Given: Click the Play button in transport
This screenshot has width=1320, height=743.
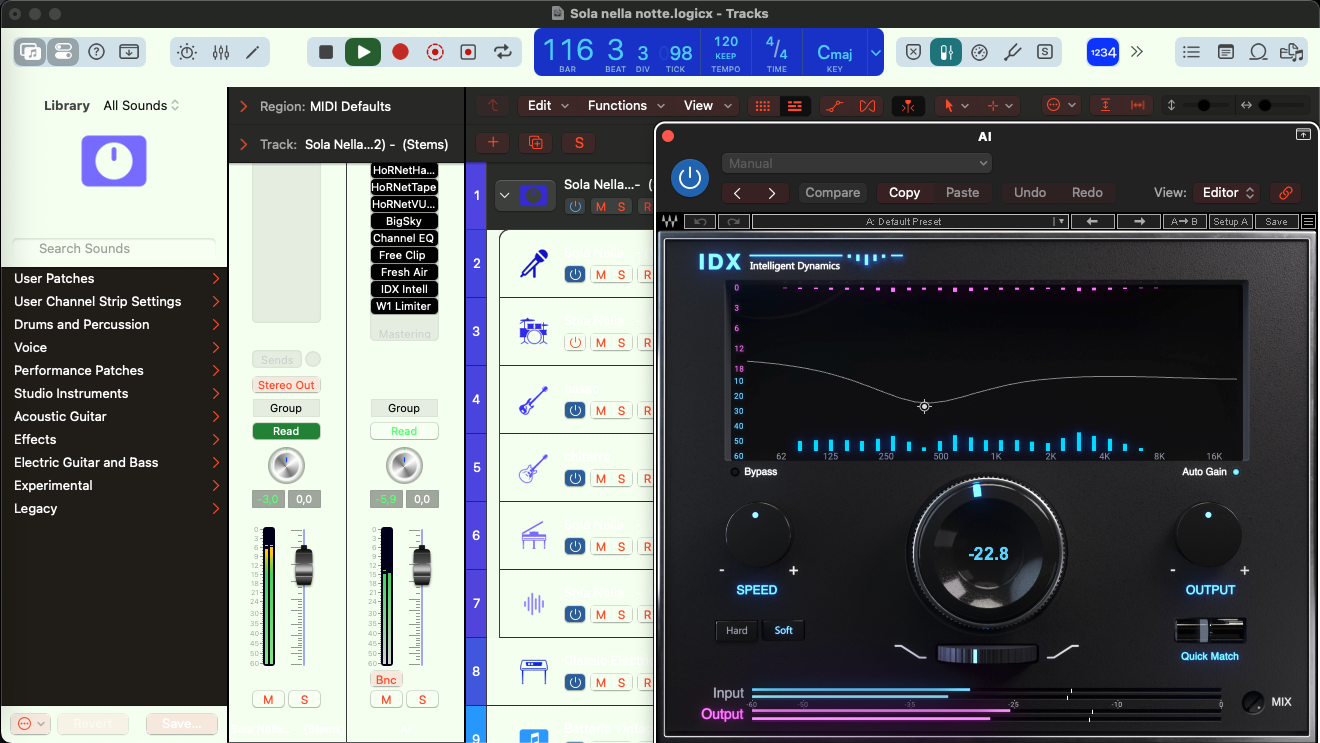Looking at the screenshot, I should coord(363,52).
